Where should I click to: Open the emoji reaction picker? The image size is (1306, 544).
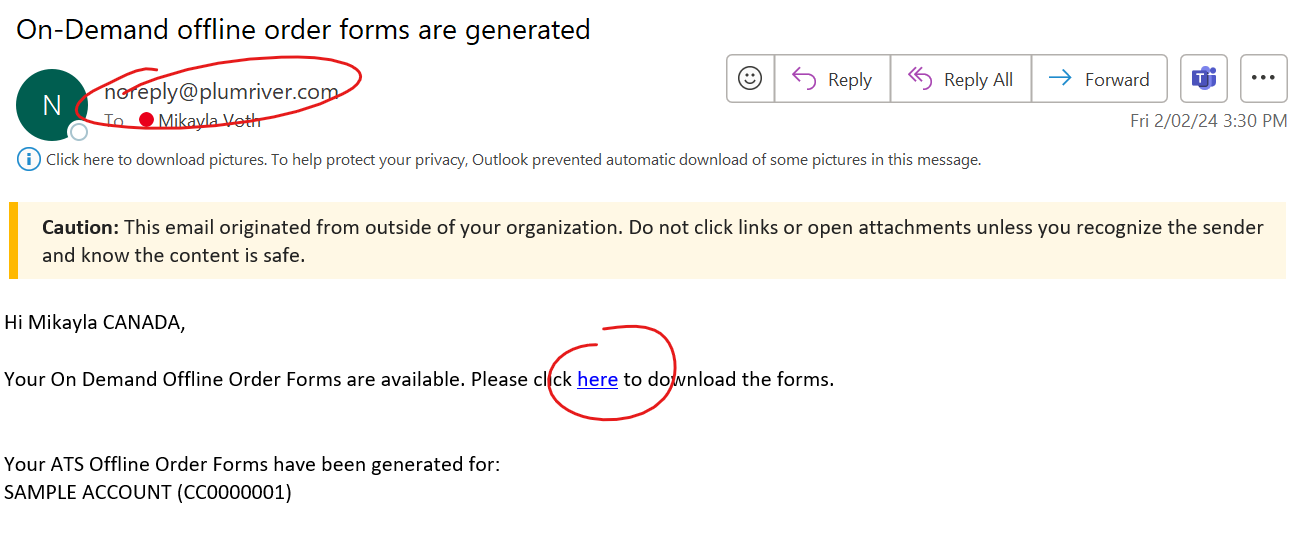point(750,79)
